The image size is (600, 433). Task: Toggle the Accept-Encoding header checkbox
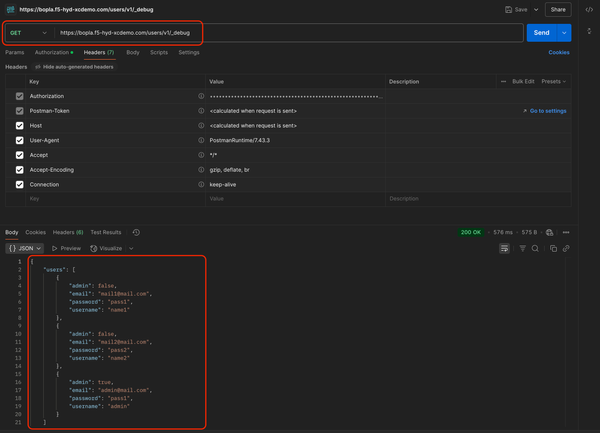point(20,170)
